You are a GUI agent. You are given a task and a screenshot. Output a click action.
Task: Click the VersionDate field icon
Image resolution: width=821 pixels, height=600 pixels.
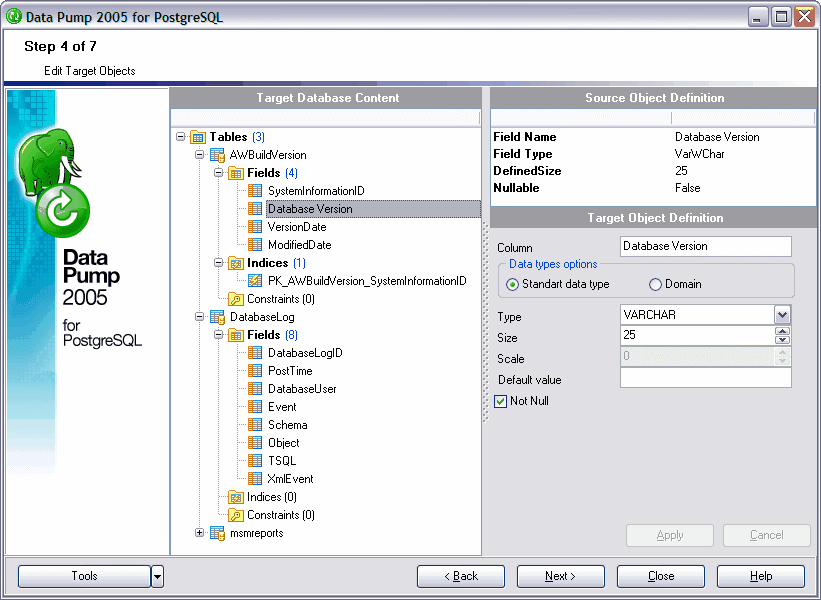point(255,227)
